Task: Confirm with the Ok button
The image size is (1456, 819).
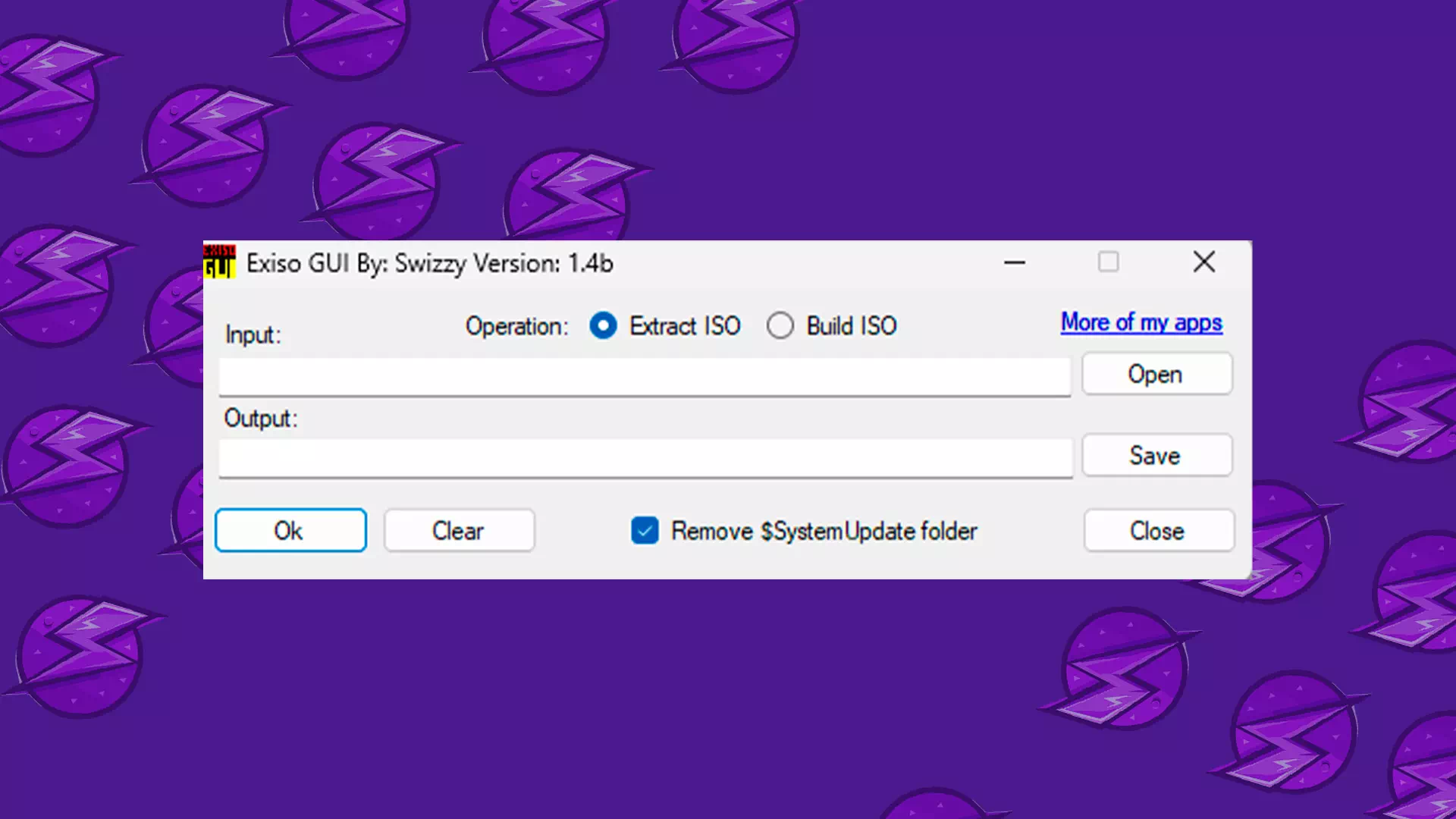Action: pos(290,530)
